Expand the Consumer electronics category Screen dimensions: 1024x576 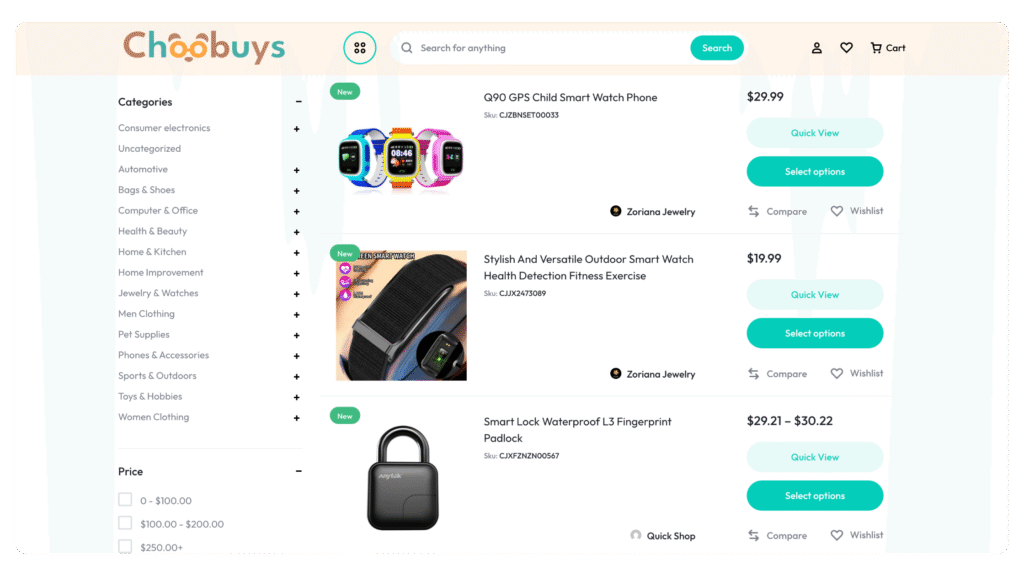[296, 129]
